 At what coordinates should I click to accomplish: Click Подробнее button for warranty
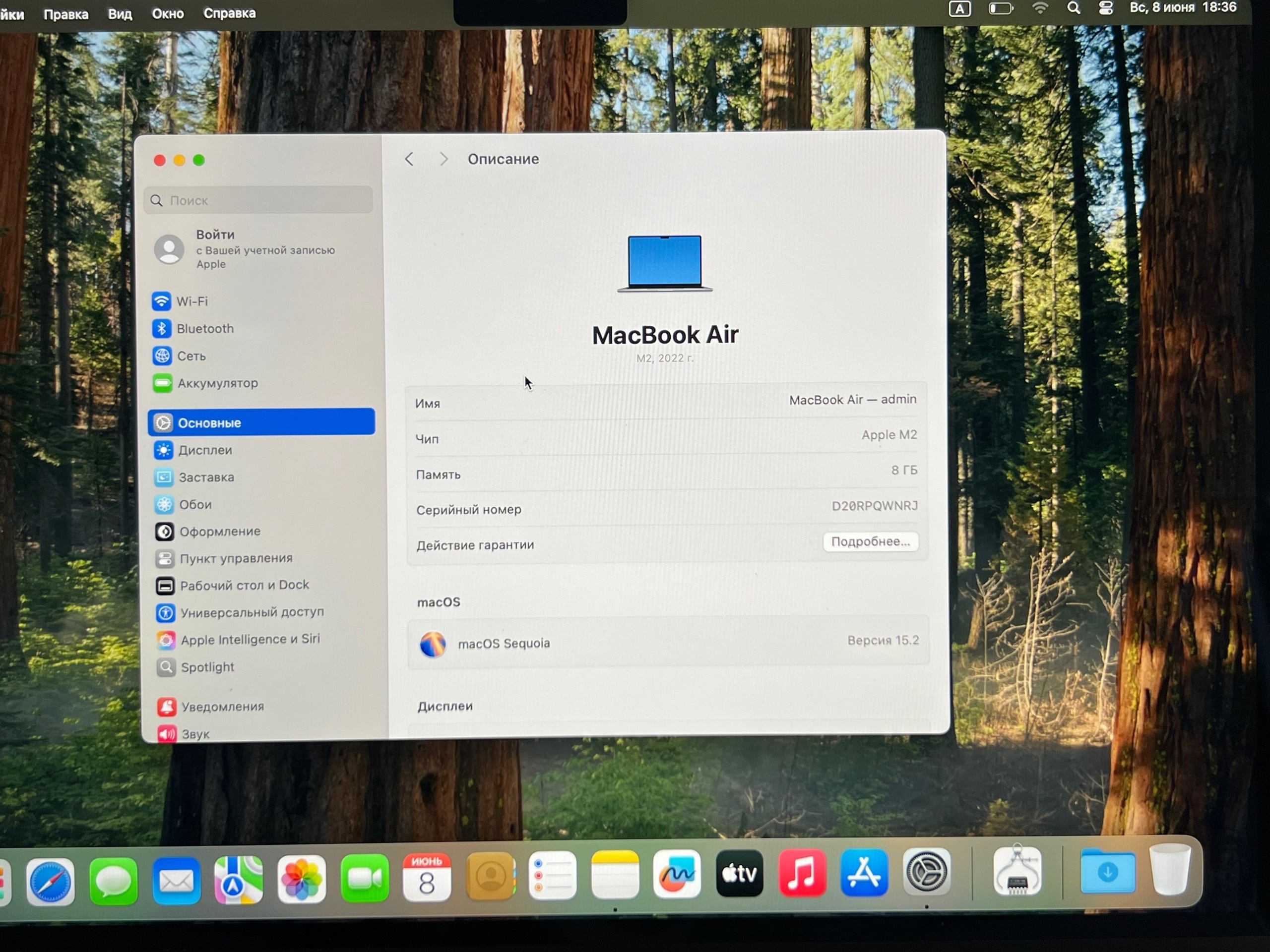click(871, 542)
